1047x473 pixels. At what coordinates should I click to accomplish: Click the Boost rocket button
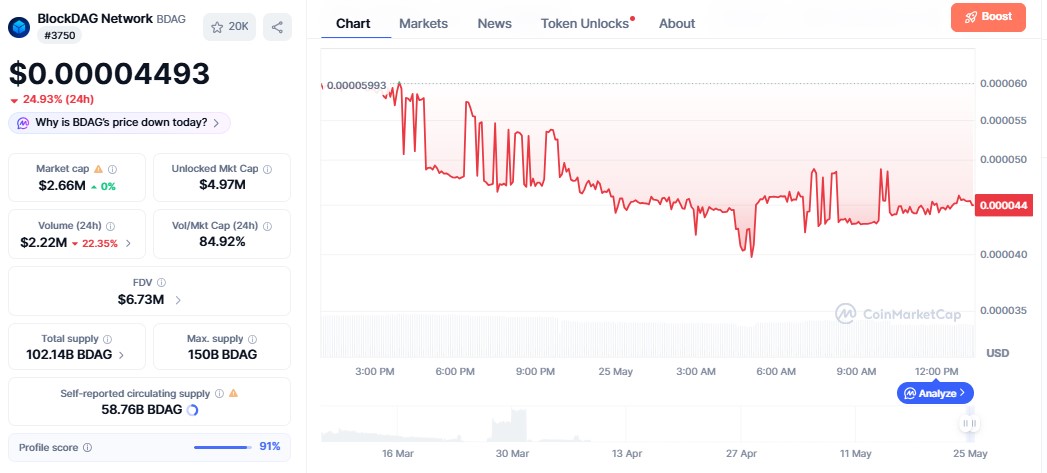(x=988, y=17)
